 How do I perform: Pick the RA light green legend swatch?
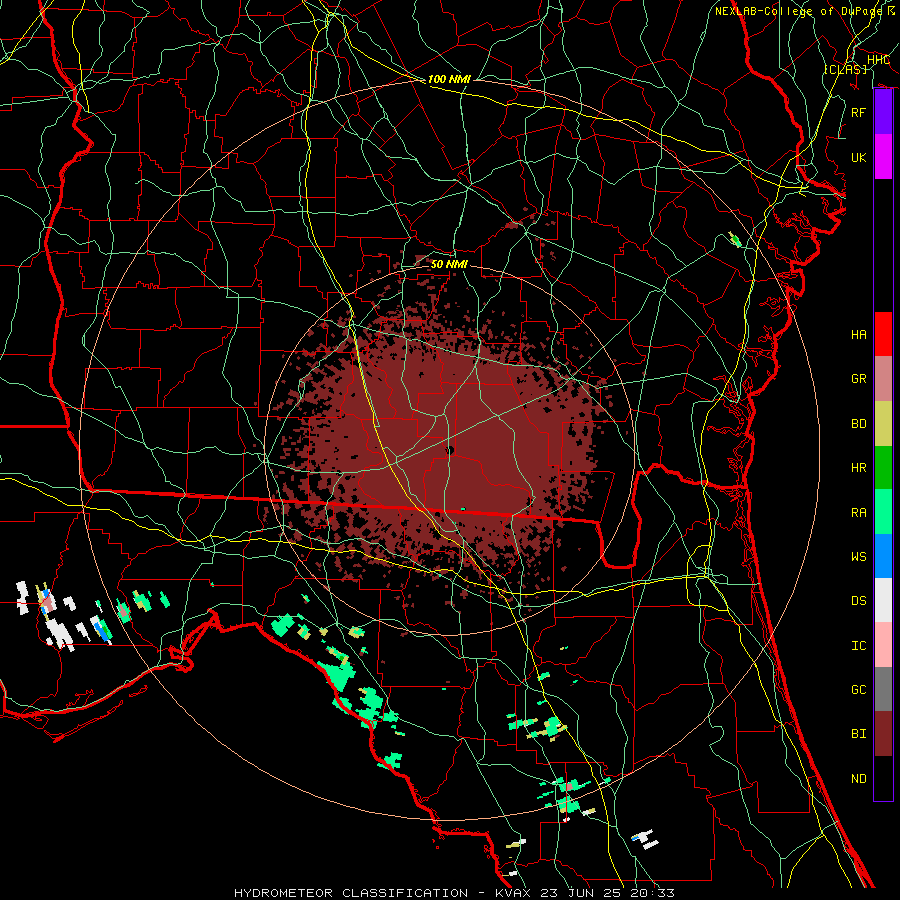pyautogui.click(x=883, y=512)
